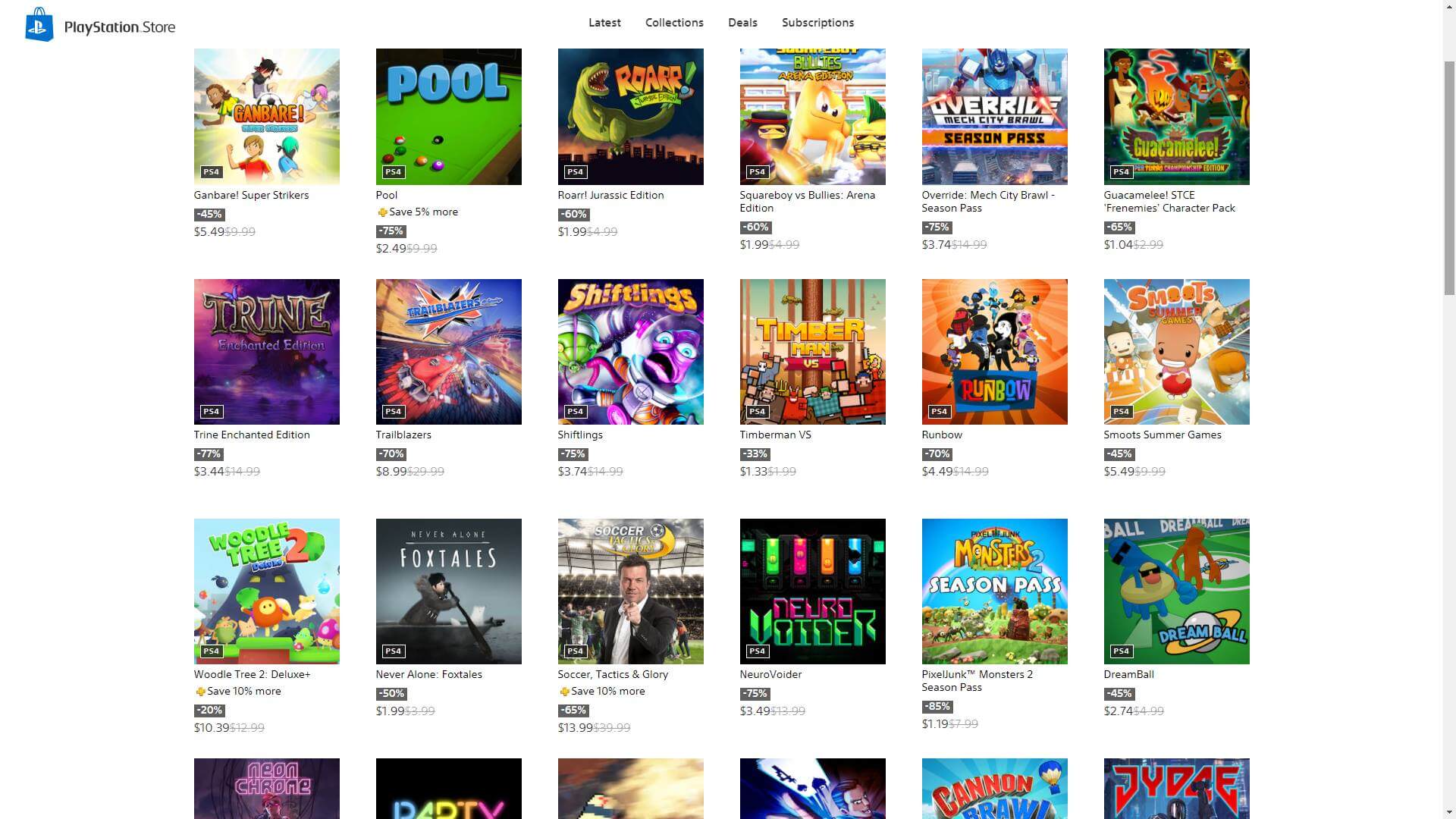Open the Subscriptions menu

tap(817, 23)
